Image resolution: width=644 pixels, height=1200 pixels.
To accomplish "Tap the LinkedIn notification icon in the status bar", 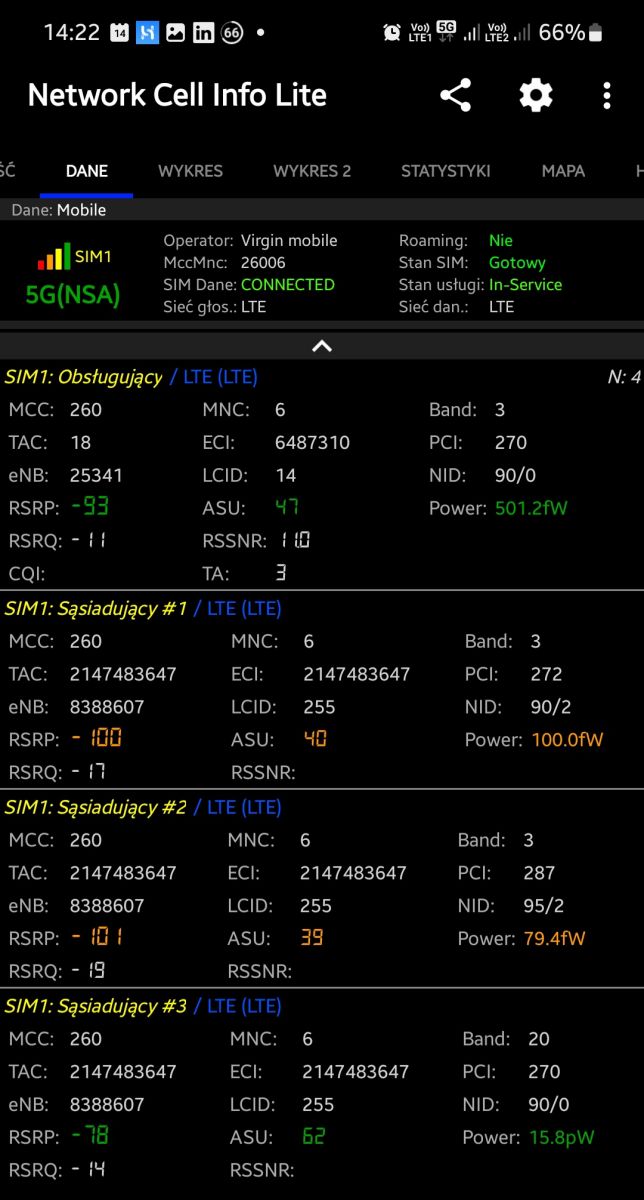I will [203, 33].
